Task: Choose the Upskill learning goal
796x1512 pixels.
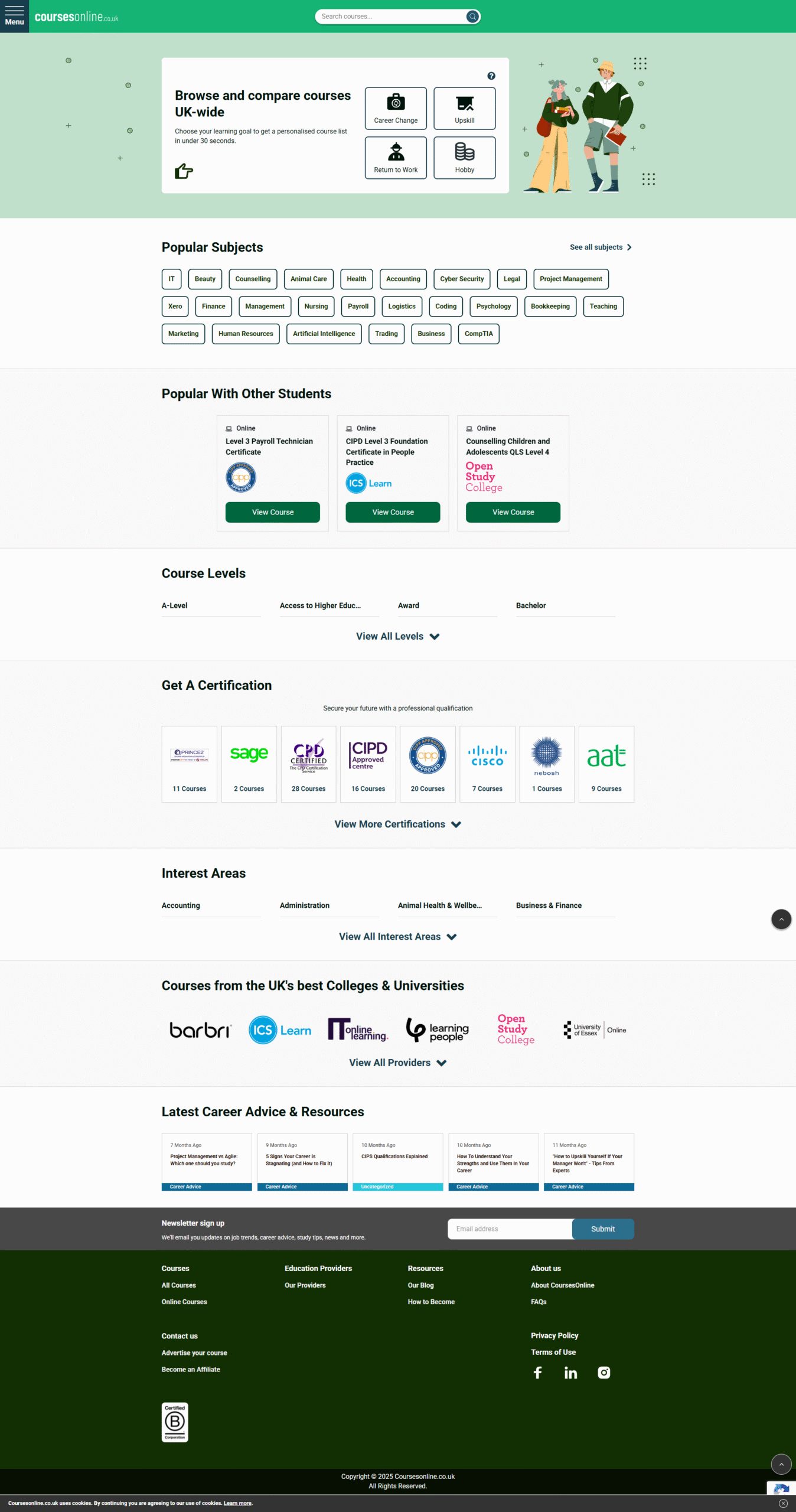Action: coord(465,109)
